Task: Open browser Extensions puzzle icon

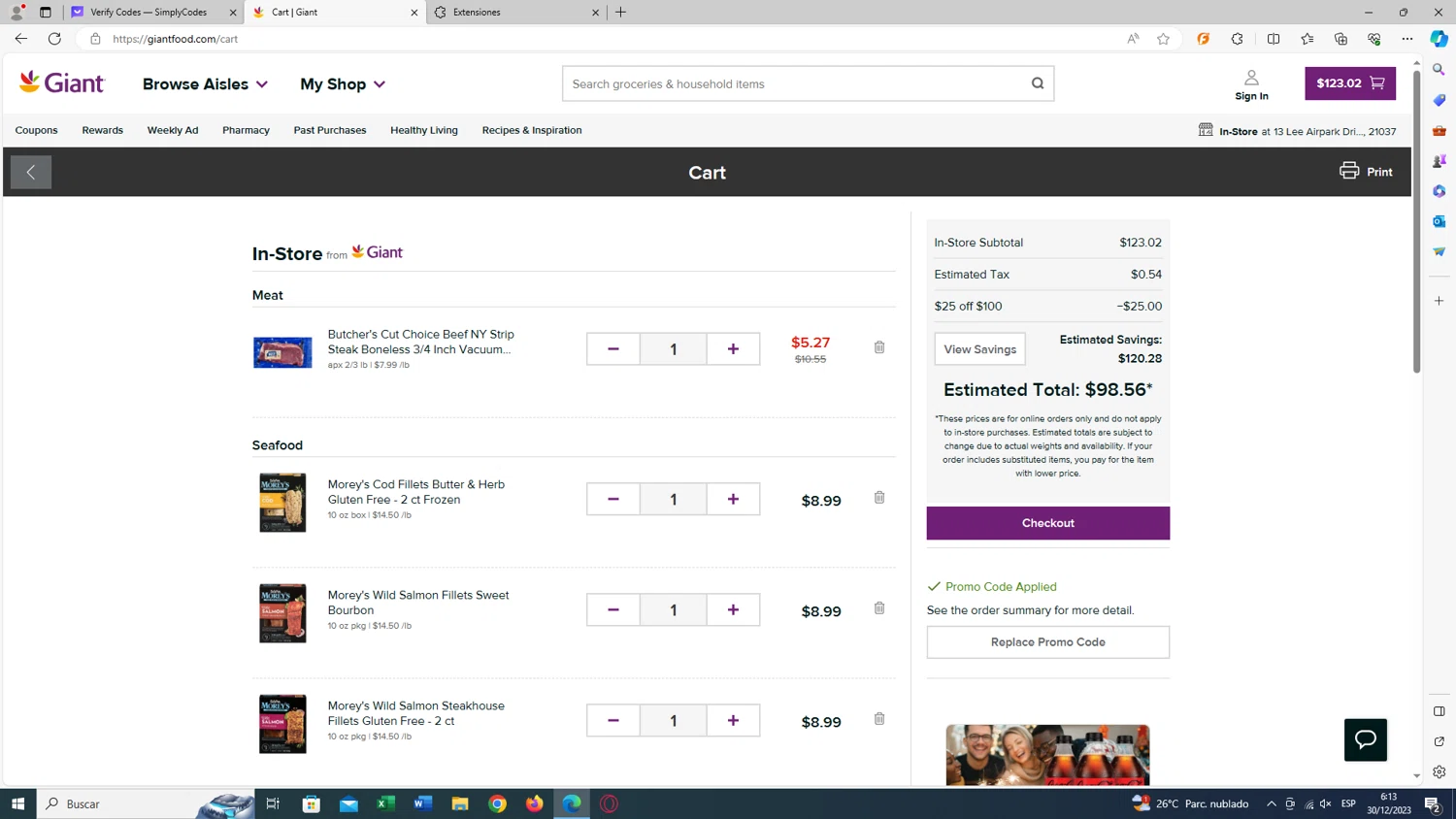Action: click(1237, 39)
